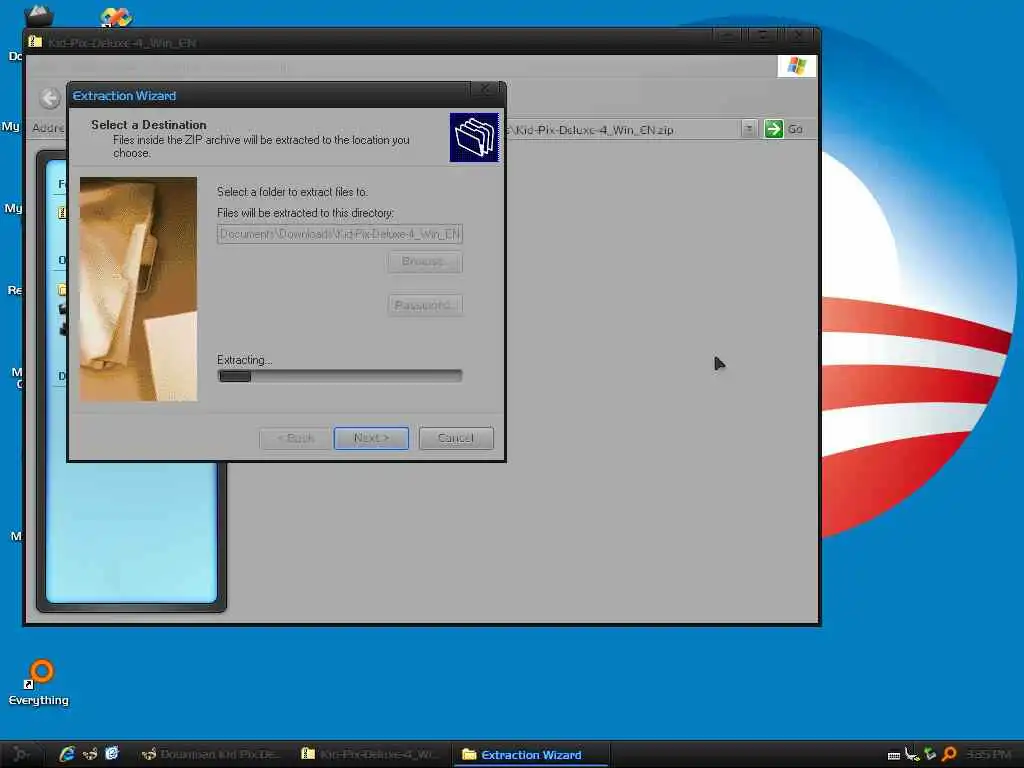Click the keyboard tray icon
This screenshot has height=768, width=1024.
[894, 756]
